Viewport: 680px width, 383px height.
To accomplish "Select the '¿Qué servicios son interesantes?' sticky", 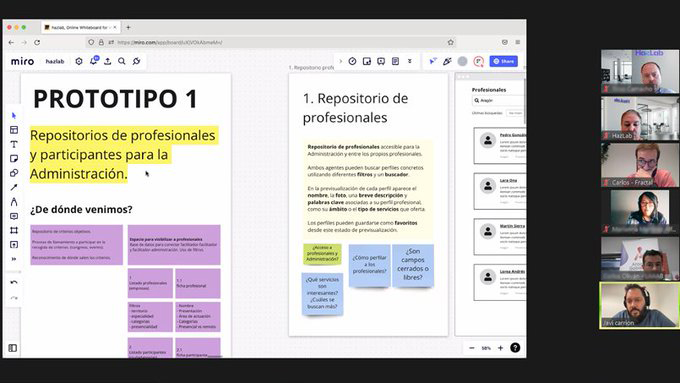I will tap(322, 294).
